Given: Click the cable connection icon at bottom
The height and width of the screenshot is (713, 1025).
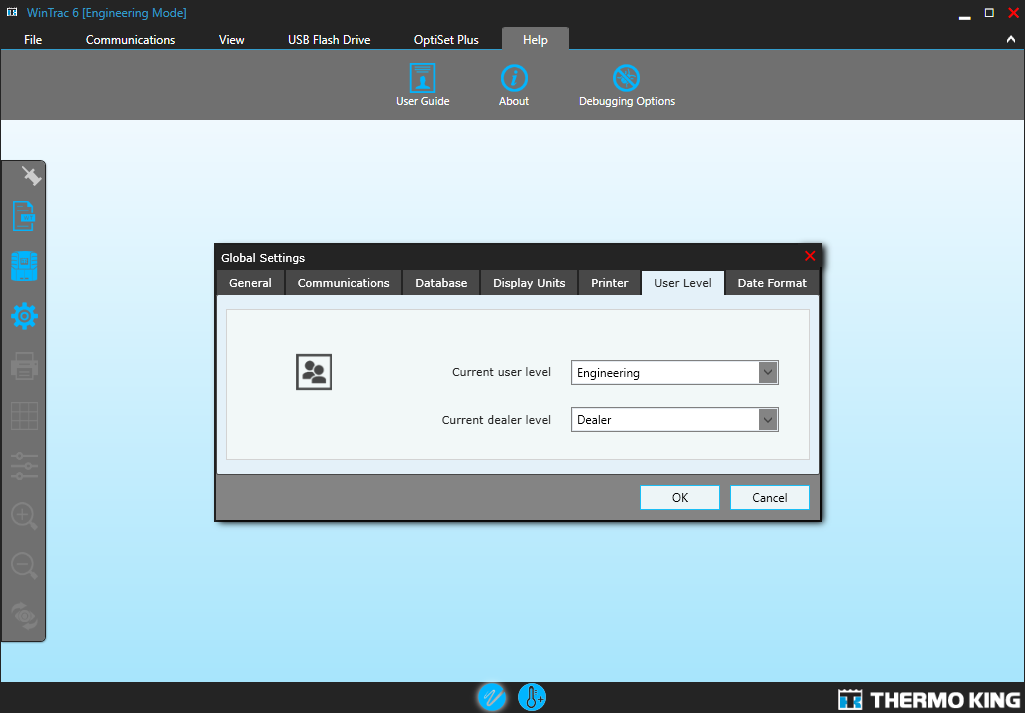Looking at the screenshot, I should pos(491,697).
